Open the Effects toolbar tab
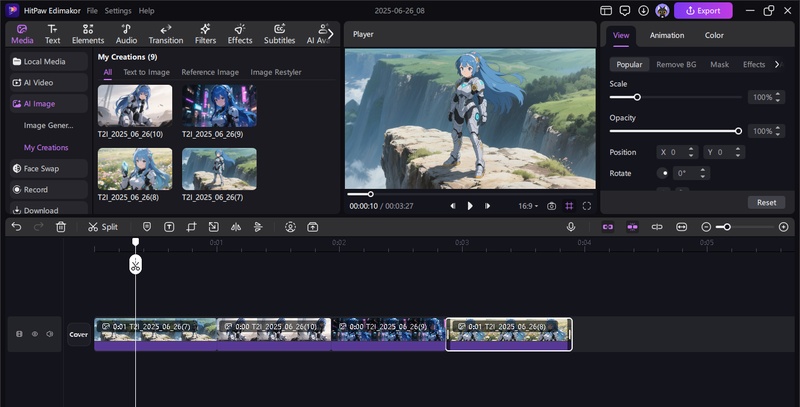The width and height of the screenshot is (800, 407). [240, 34]
